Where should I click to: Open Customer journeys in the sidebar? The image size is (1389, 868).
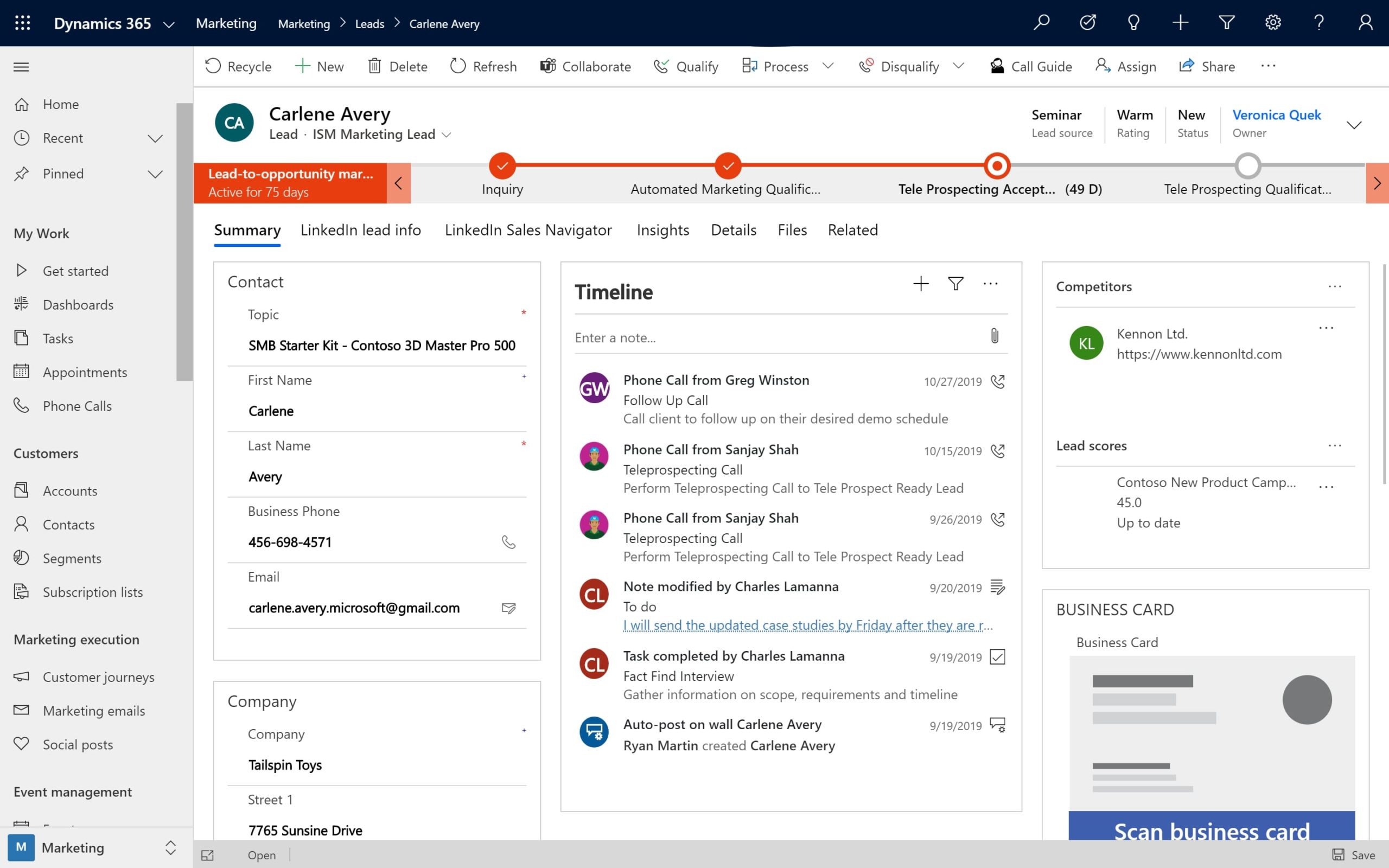tap(98, 678)
